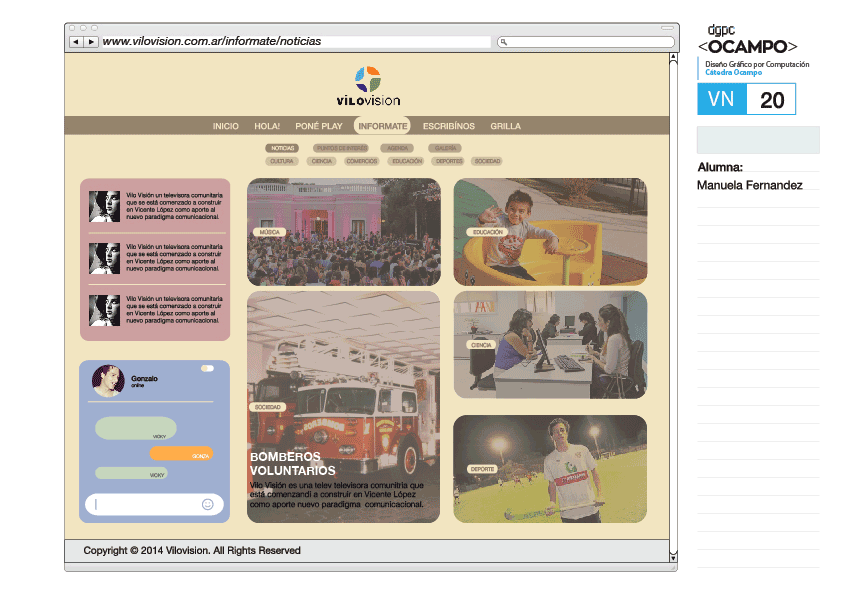
Task: Click the magnifier icon in the browser search
Action: 504,42
